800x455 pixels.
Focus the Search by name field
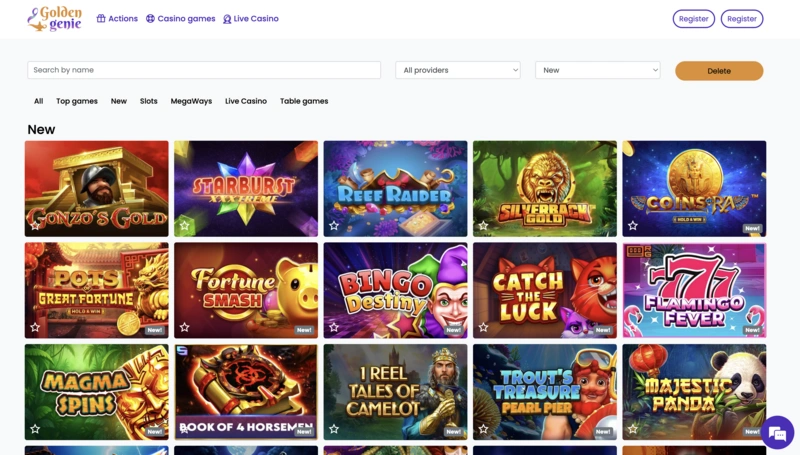tap(204, 70)
